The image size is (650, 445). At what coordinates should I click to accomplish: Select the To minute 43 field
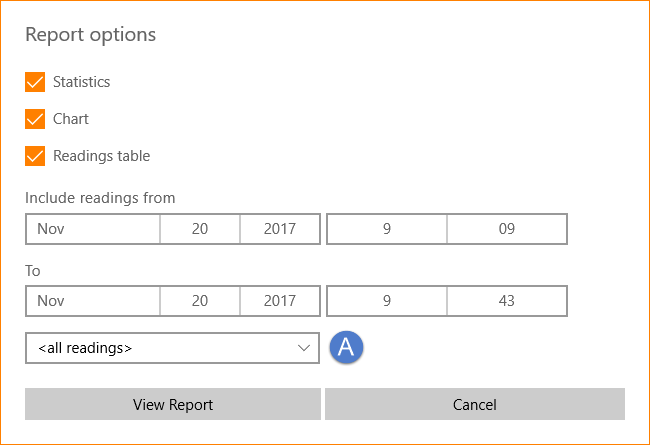click(x=507, y=301)
